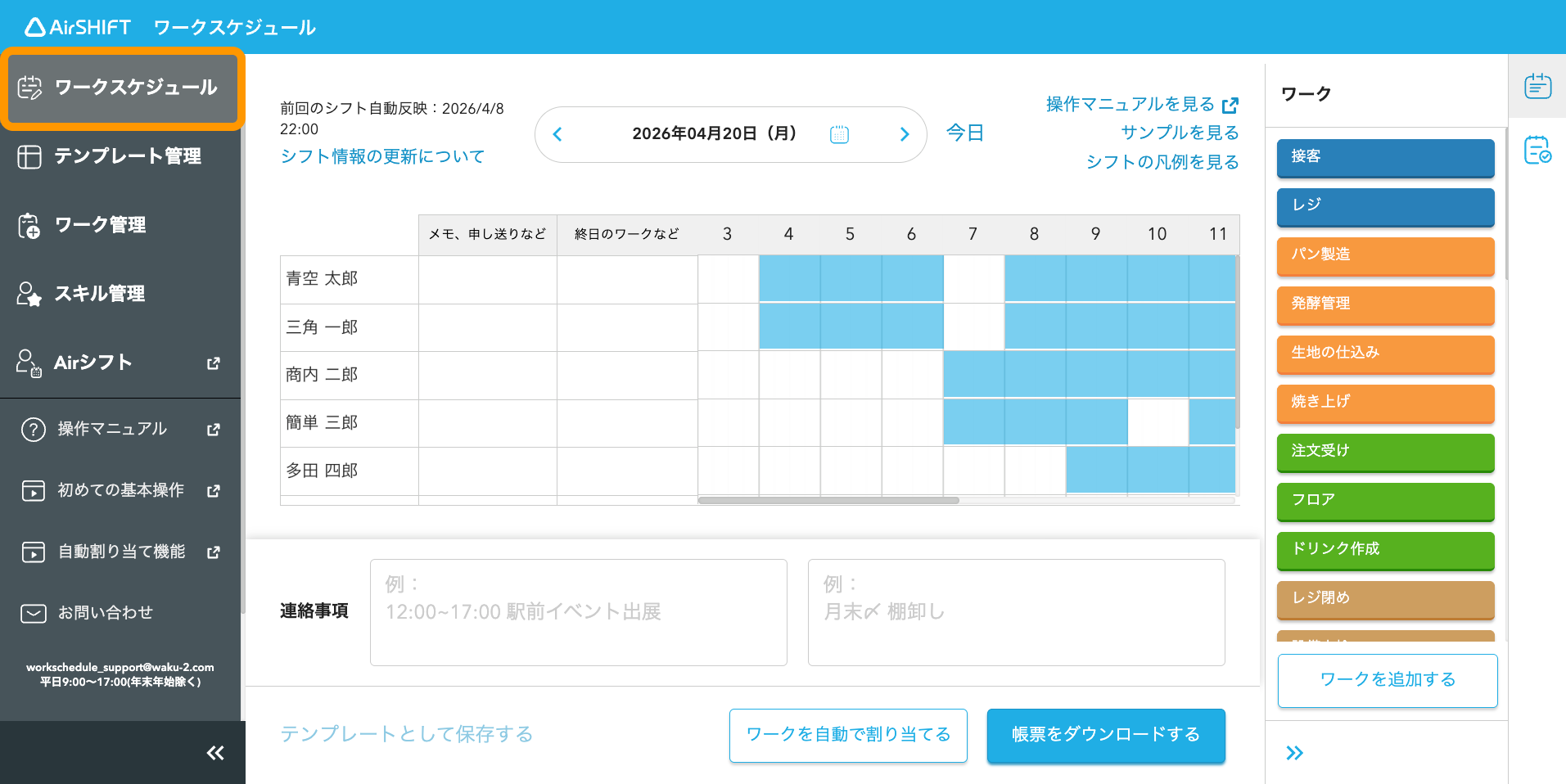Screen dimensions: 1566x784
Task: Click the date 2026年04月20日（月）
Action: (715, 133)
